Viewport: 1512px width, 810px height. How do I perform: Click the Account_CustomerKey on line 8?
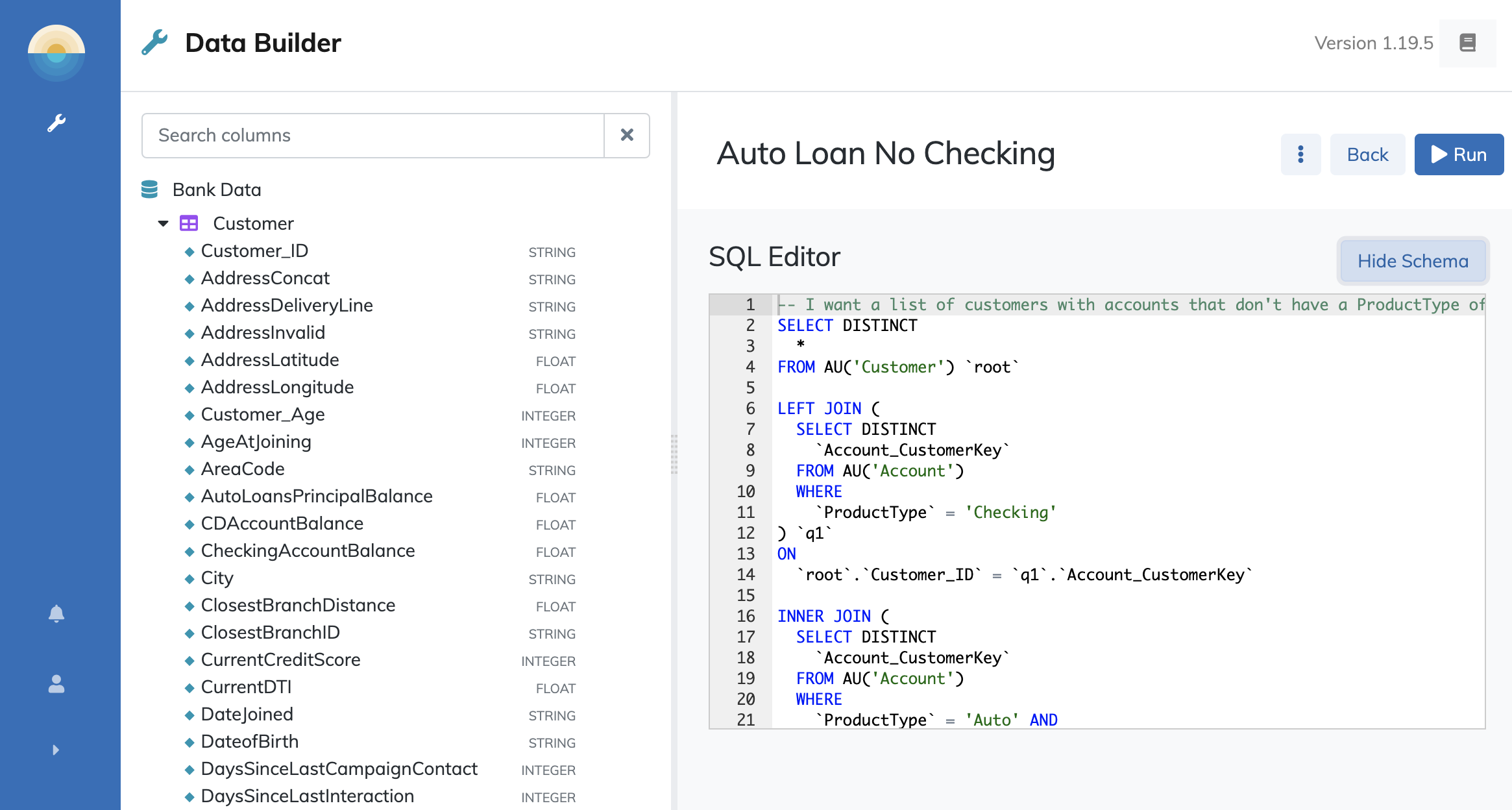click(x=912, y=450)
